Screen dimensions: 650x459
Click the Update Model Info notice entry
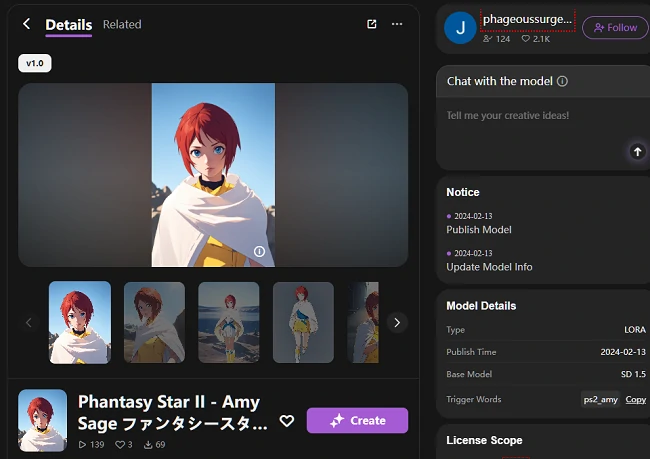click(489, 267)
